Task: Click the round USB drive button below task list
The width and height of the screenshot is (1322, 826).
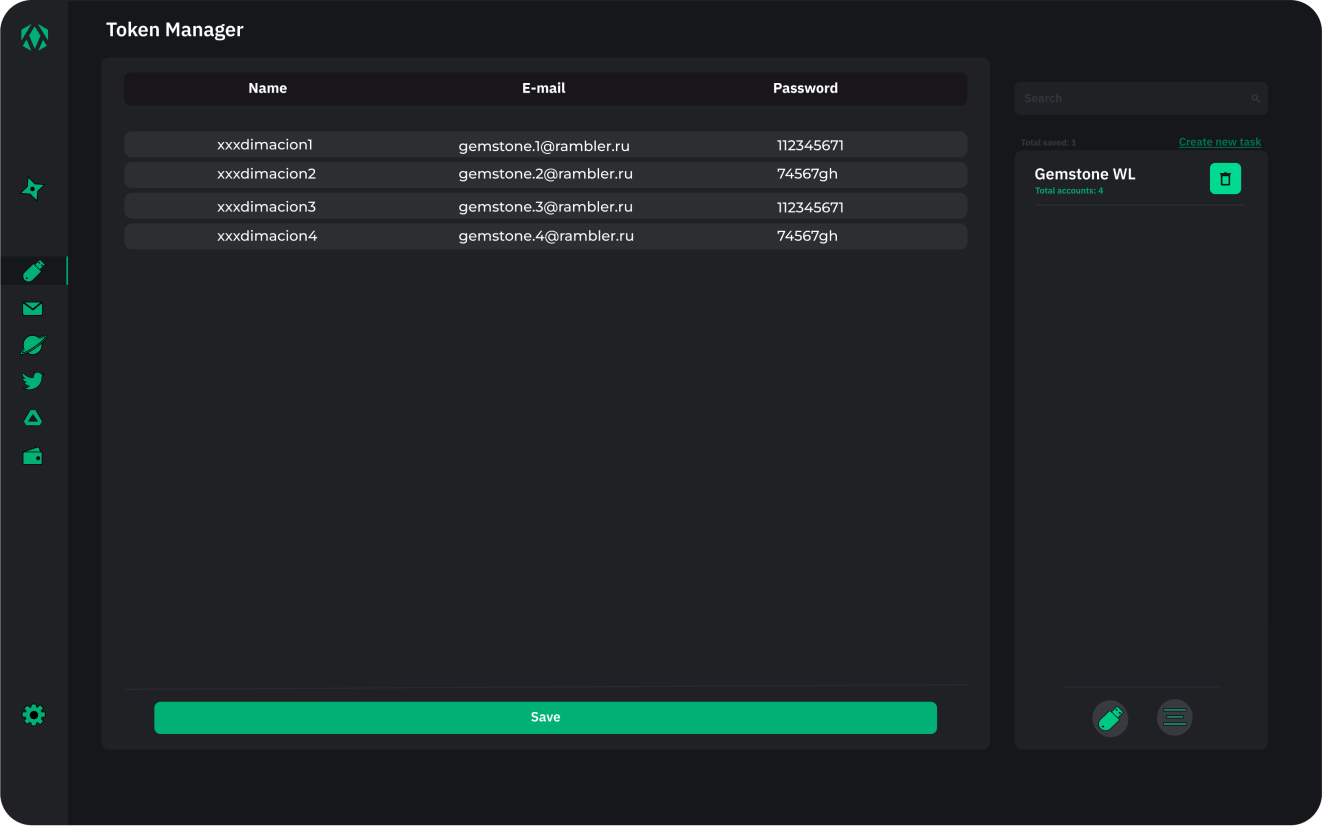Action: (x=1110, y=718)
